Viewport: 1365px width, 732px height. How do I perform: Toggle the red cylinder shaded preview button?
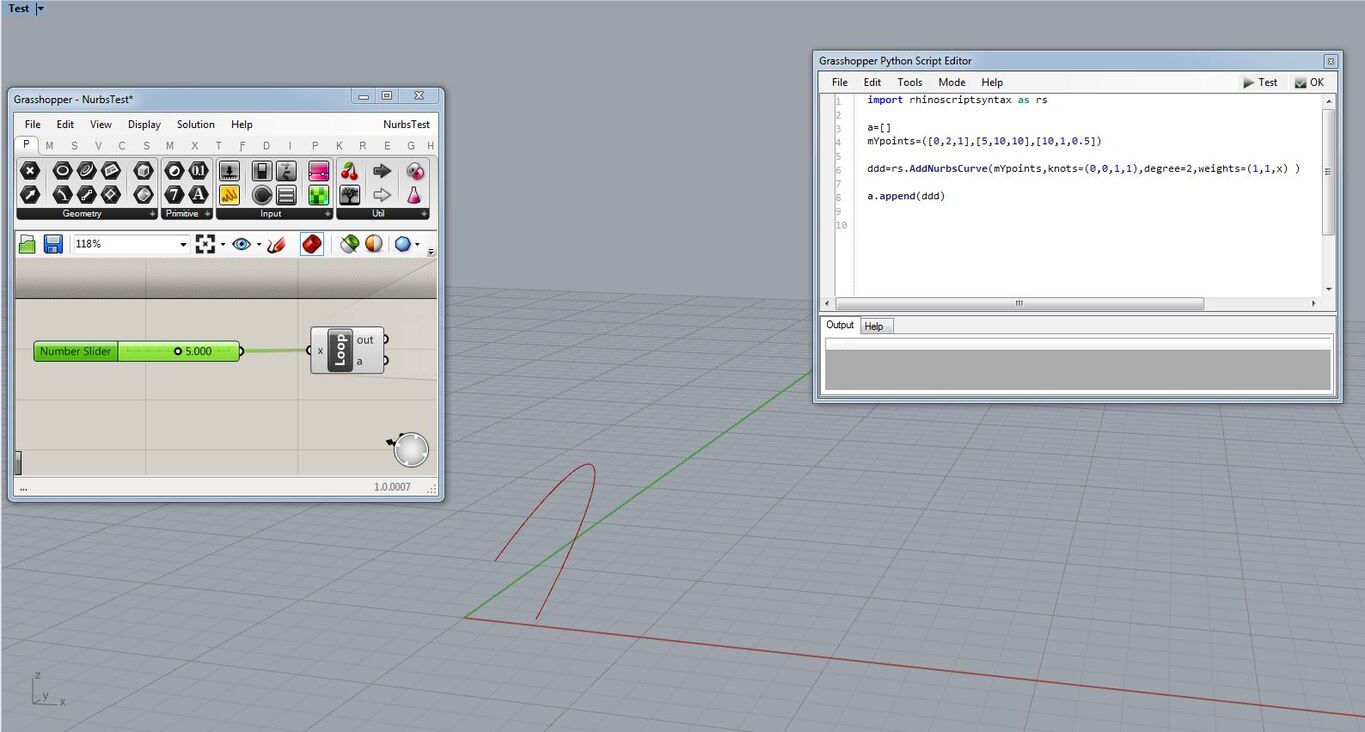pyautogui.click(x=312, y=244)
